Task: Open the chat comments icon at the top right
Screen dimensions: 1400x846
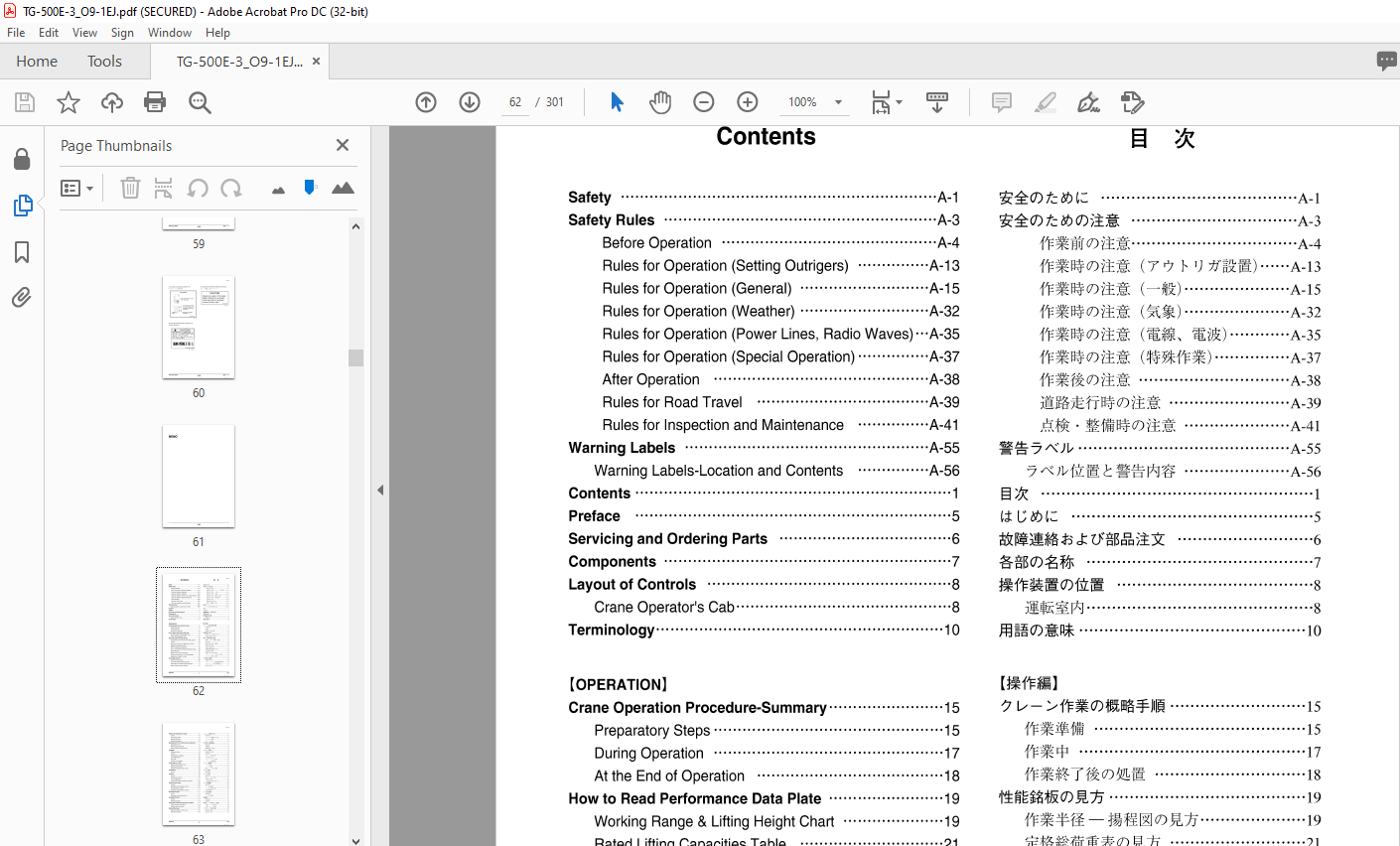Action: (x=1386, y=62)
